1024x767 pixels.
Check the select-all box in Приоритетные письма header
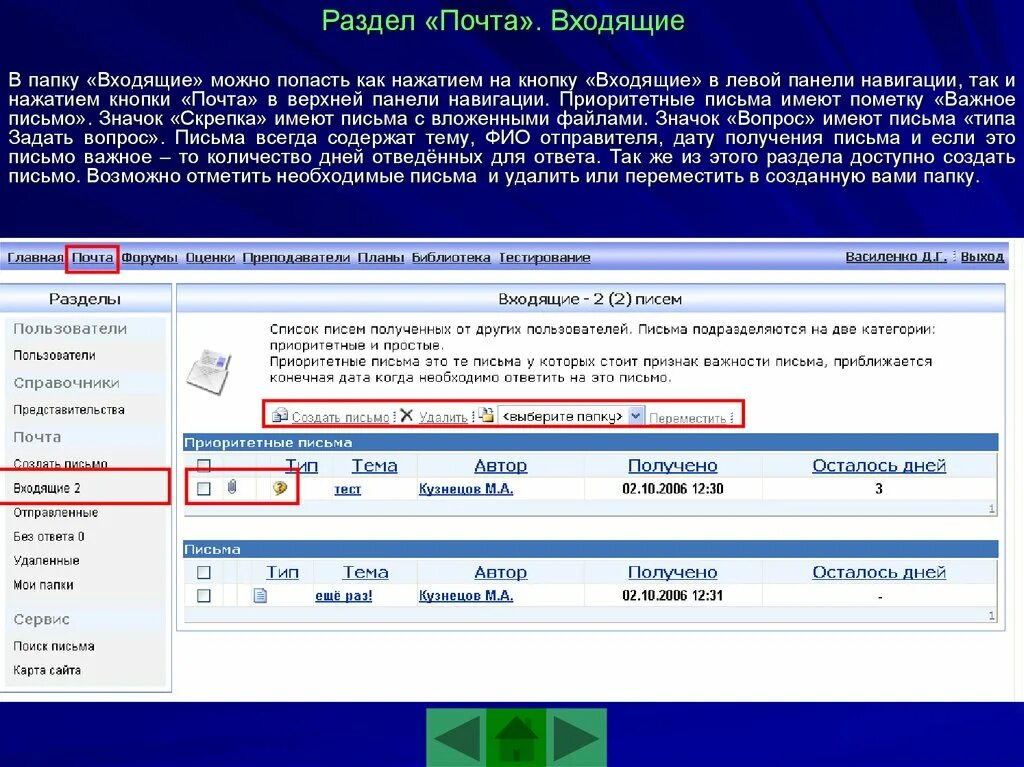click(x=204, y=466)
